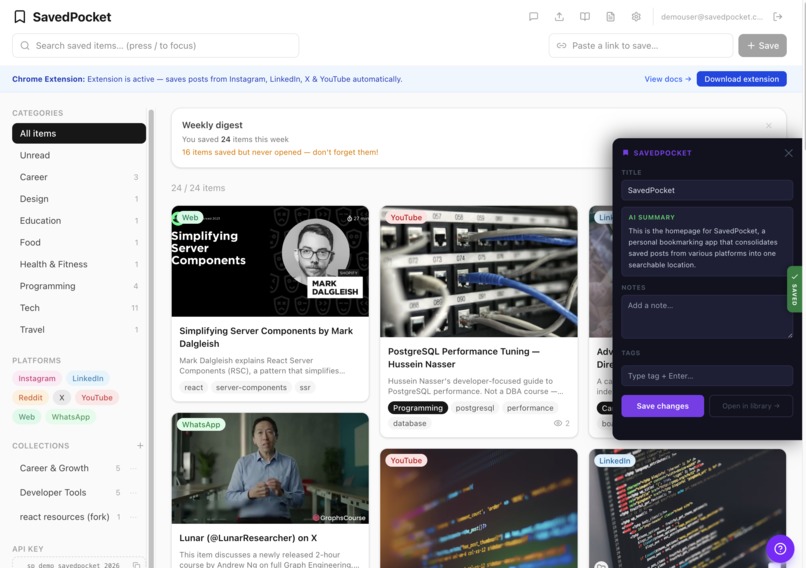
Task: Focus the Search saved items field
Action: pyautogui.click(x=156, y=46)
